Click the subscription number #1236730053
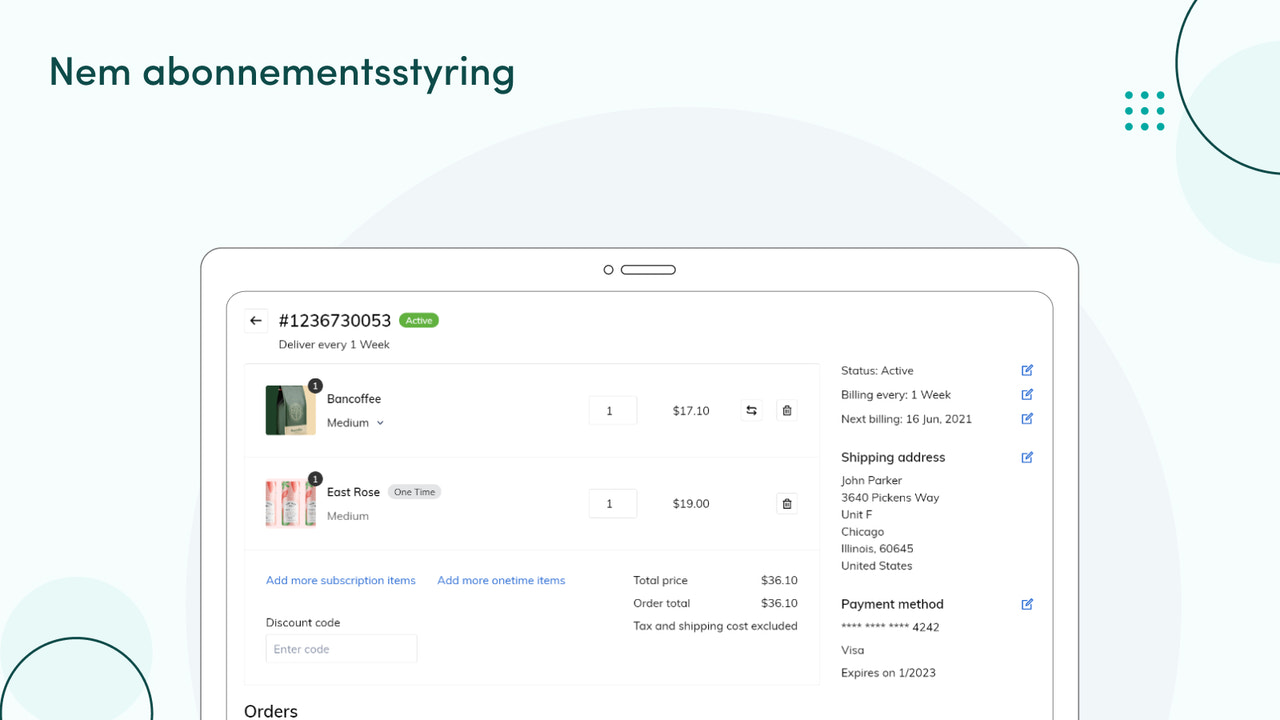This screenshot has height=720, width=1280. 335,321
